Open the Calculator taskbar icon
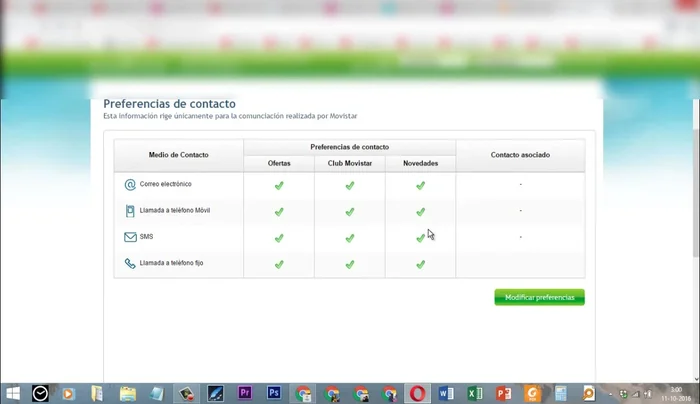The width and height of the screenshot is (700, 404). pos(561,393)
